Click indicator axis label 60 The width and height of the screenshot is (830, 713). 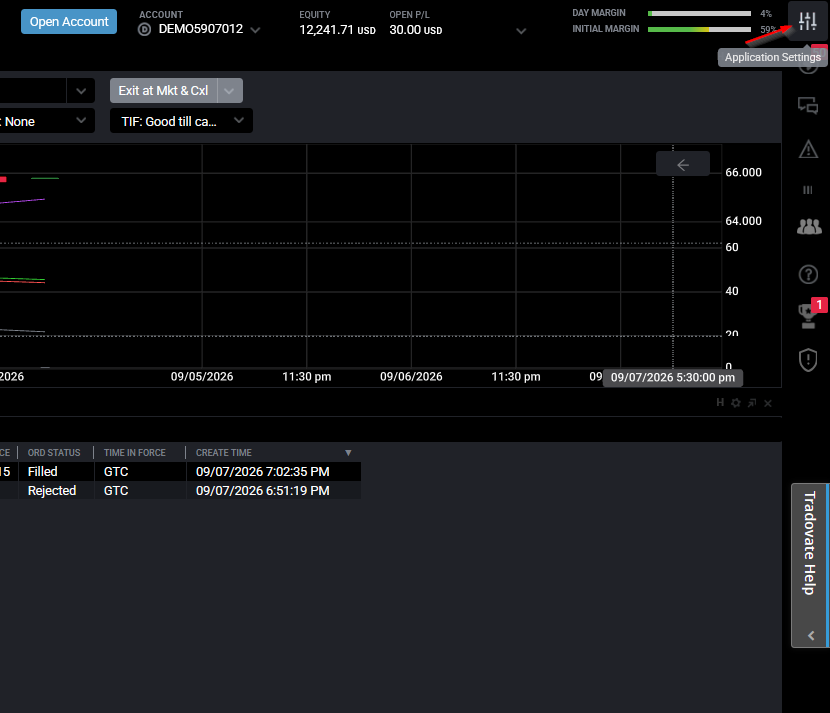tap(732, 247)
